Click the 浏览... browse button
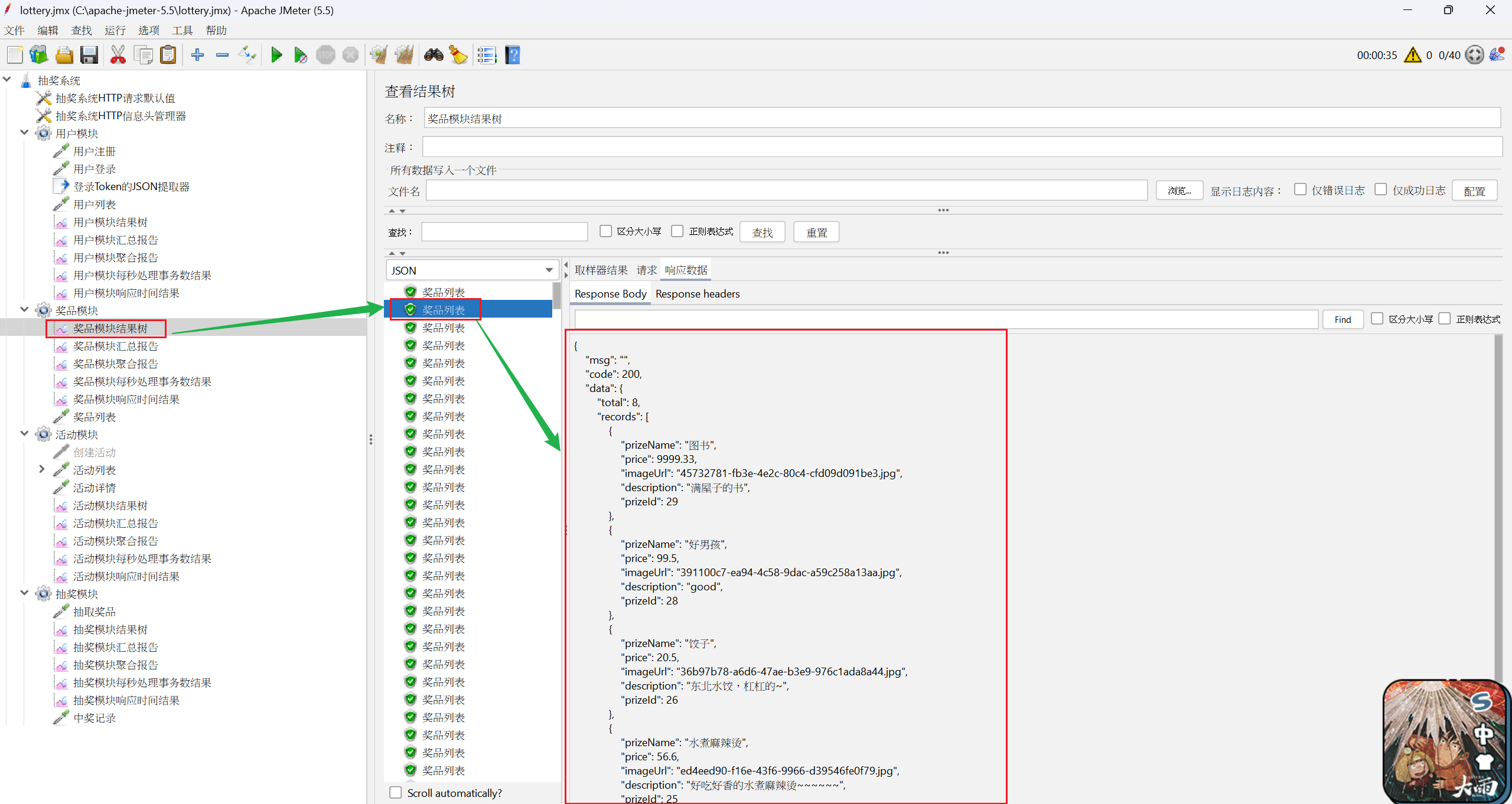 point(1179,190)
